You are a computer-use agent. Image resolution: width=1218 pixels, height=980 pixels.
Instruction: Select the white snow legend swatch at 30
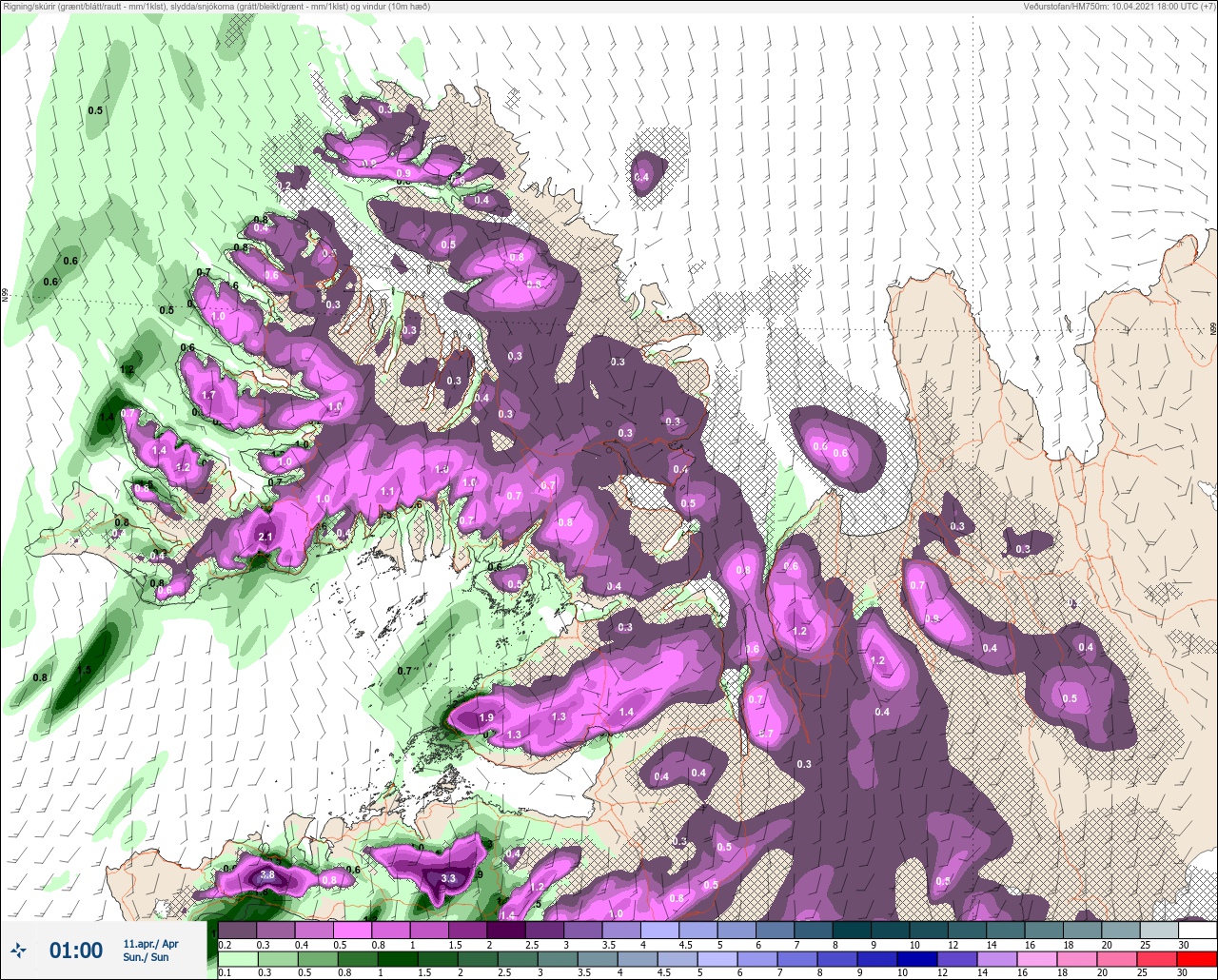point(1197,930)
